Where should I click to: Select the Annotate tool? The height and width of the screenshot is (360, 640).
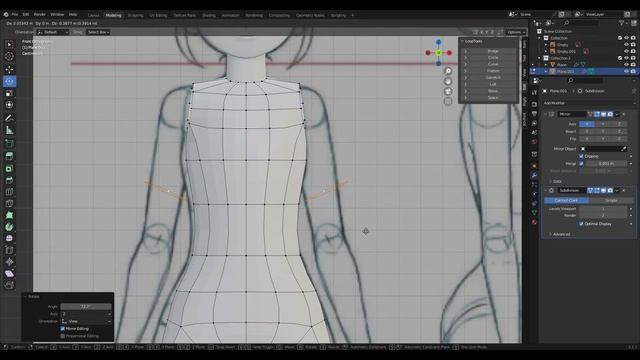pos(9,118)
